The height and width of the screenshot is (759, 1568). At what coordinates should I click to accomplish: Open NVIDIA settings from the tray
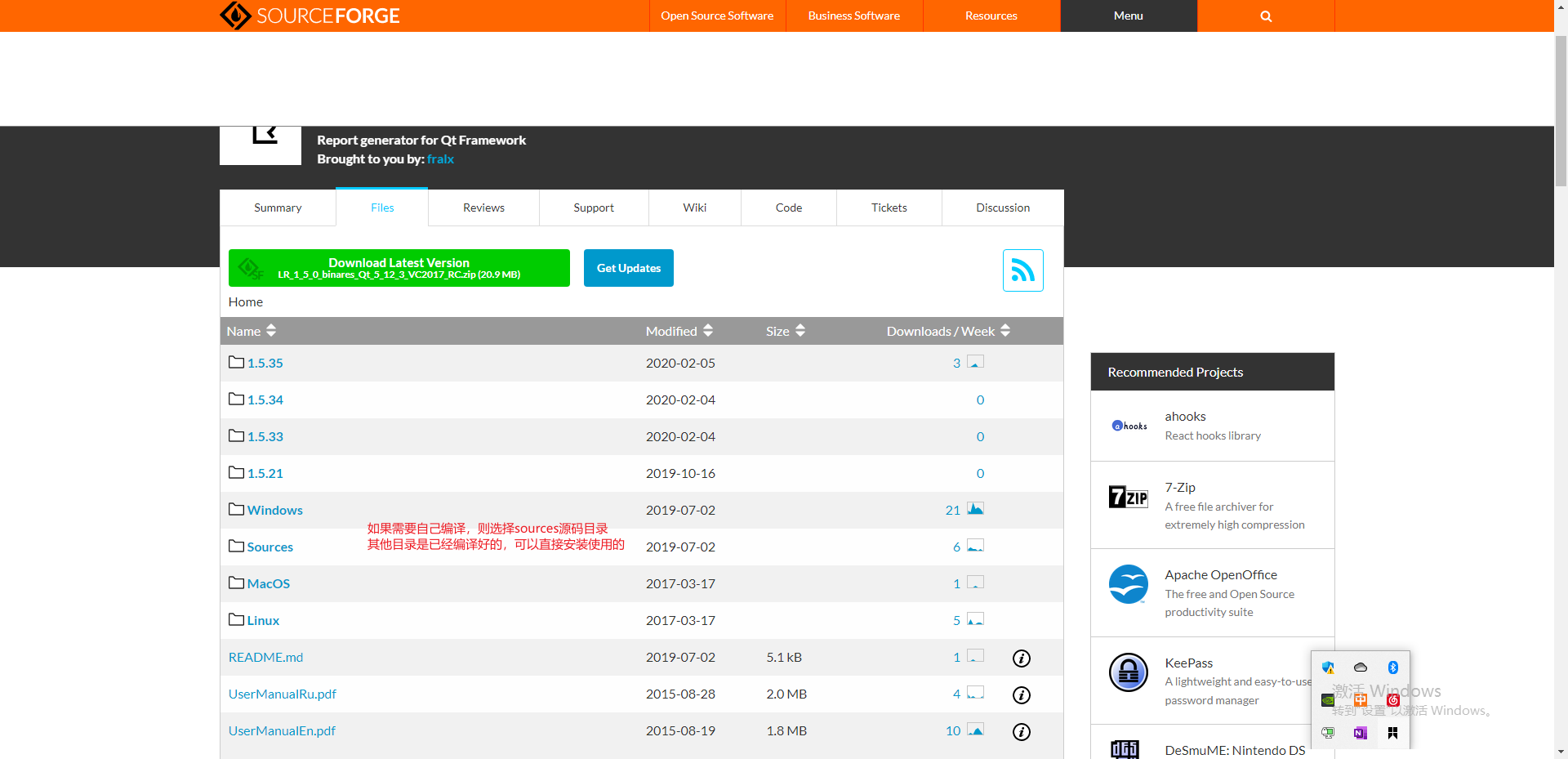pos(1328,700)
